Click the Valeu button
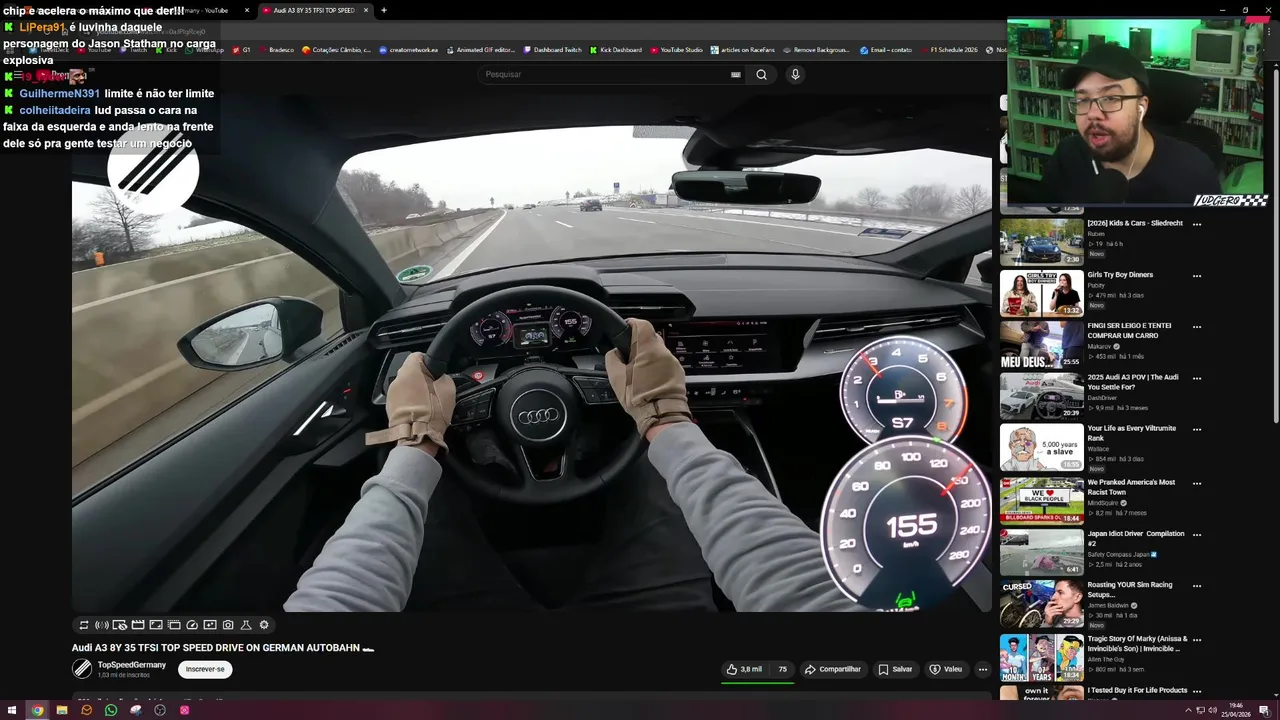Screen dimensions: 1280x720 click(x=945, y=669)
